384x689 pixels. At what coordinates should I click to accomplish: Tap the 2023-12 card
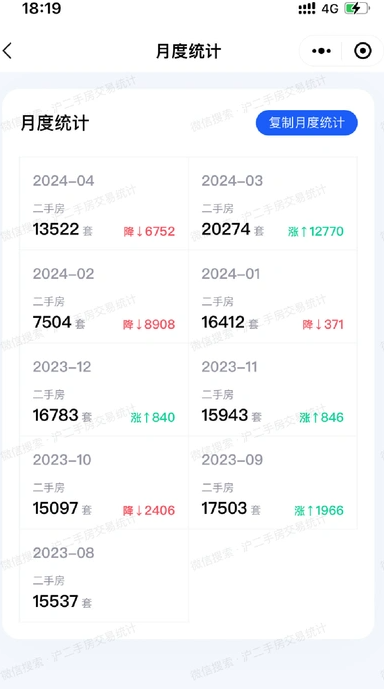pyautogui.click(x=104, y=390)
